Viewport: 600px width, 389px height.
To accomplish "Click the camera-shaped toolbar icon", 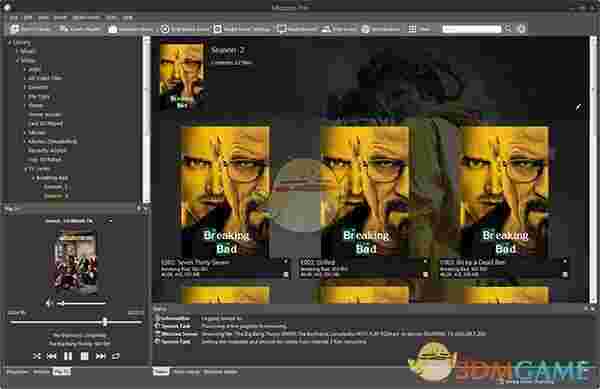I will pos(112,29).
